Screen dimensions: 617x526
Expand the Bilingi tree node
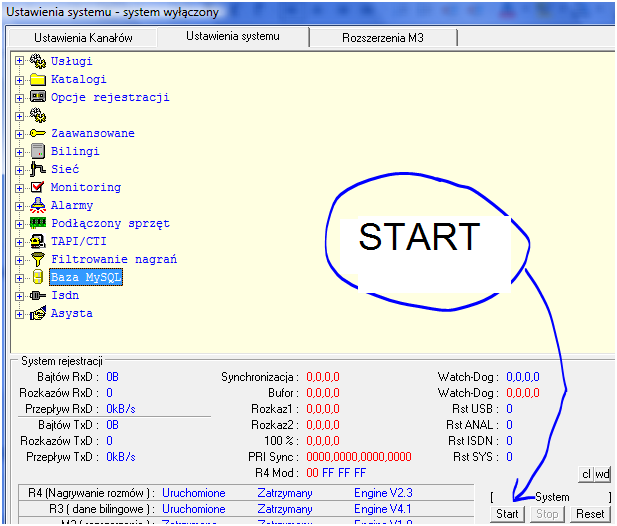(19, 152)
